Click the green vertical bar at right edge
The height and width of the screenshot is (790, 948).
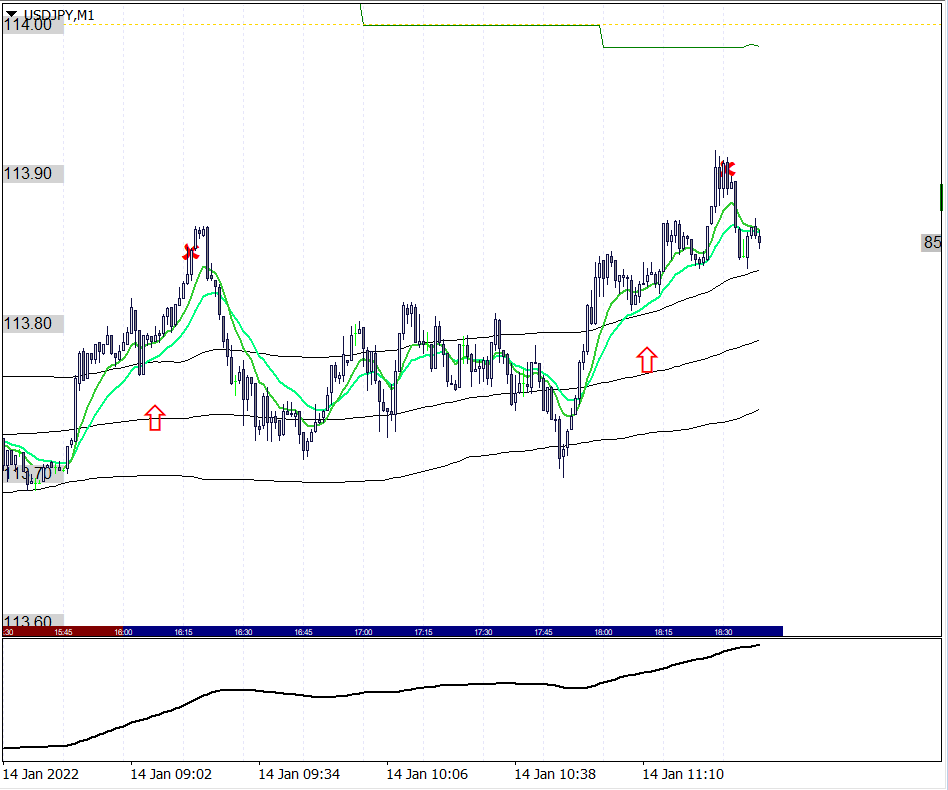point(942,197)
